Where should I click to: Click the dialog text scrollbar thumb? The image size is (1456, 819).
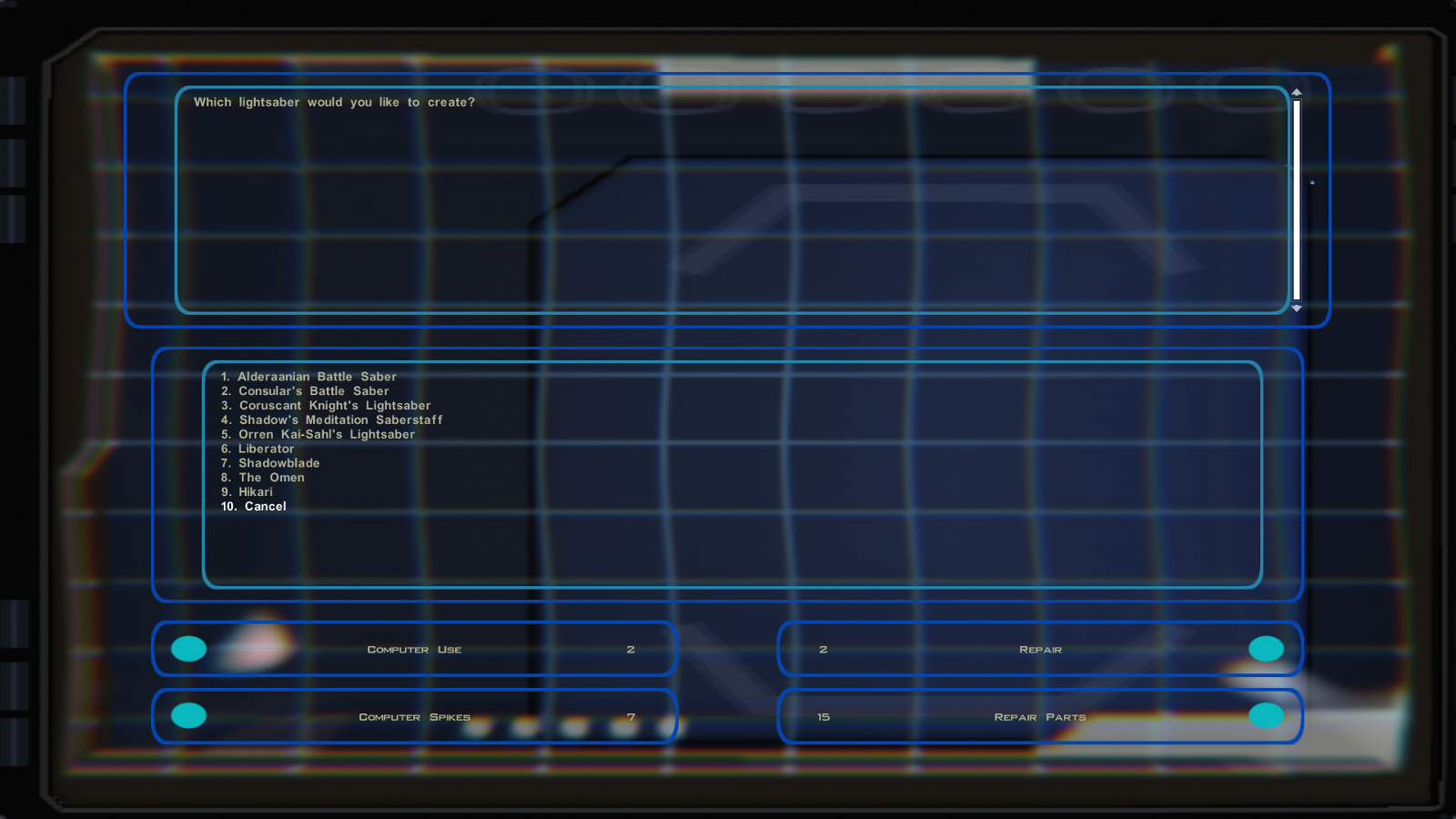(1297, 200)
